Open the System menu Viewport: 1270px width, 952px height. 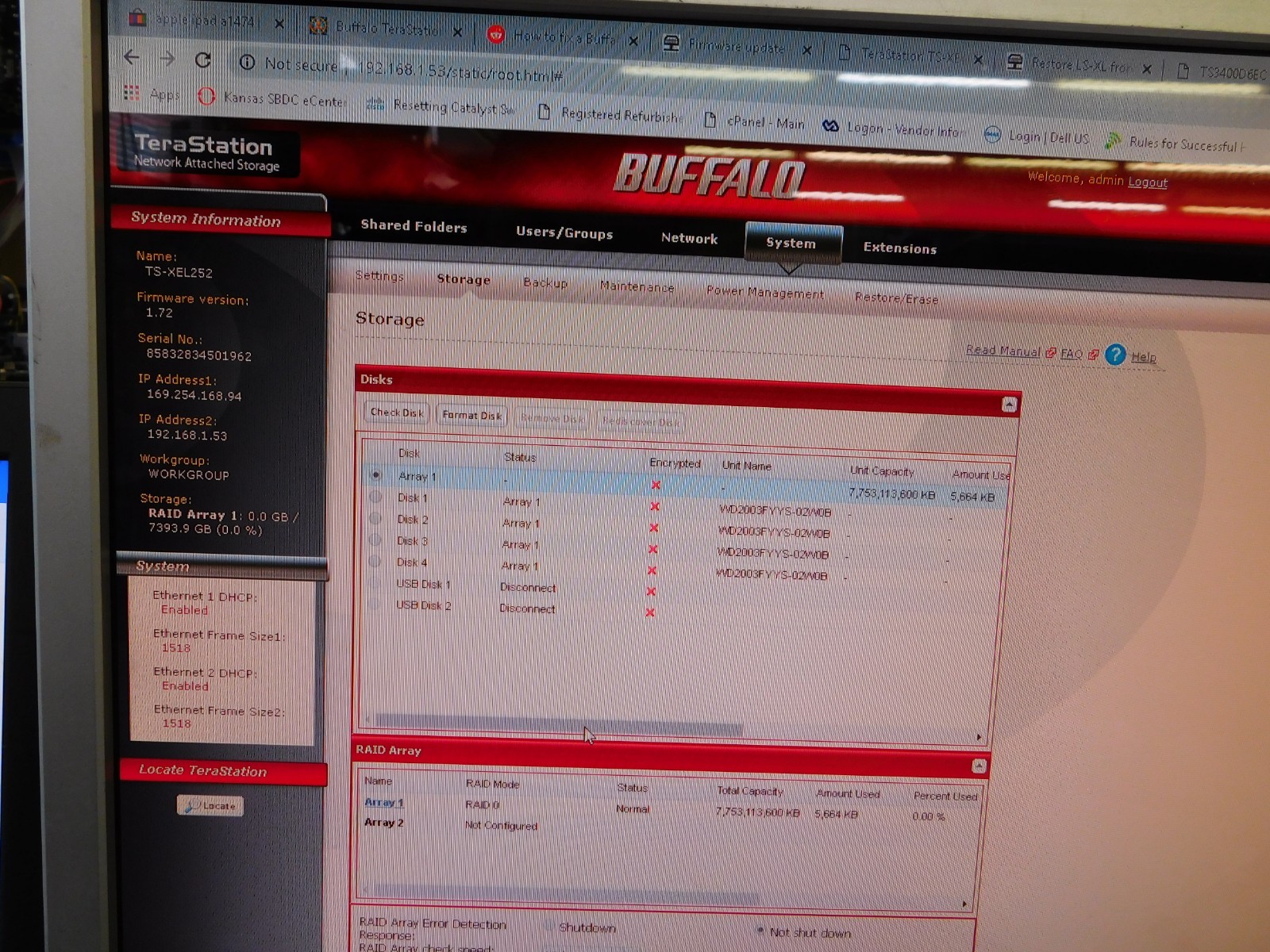(791, 243)
